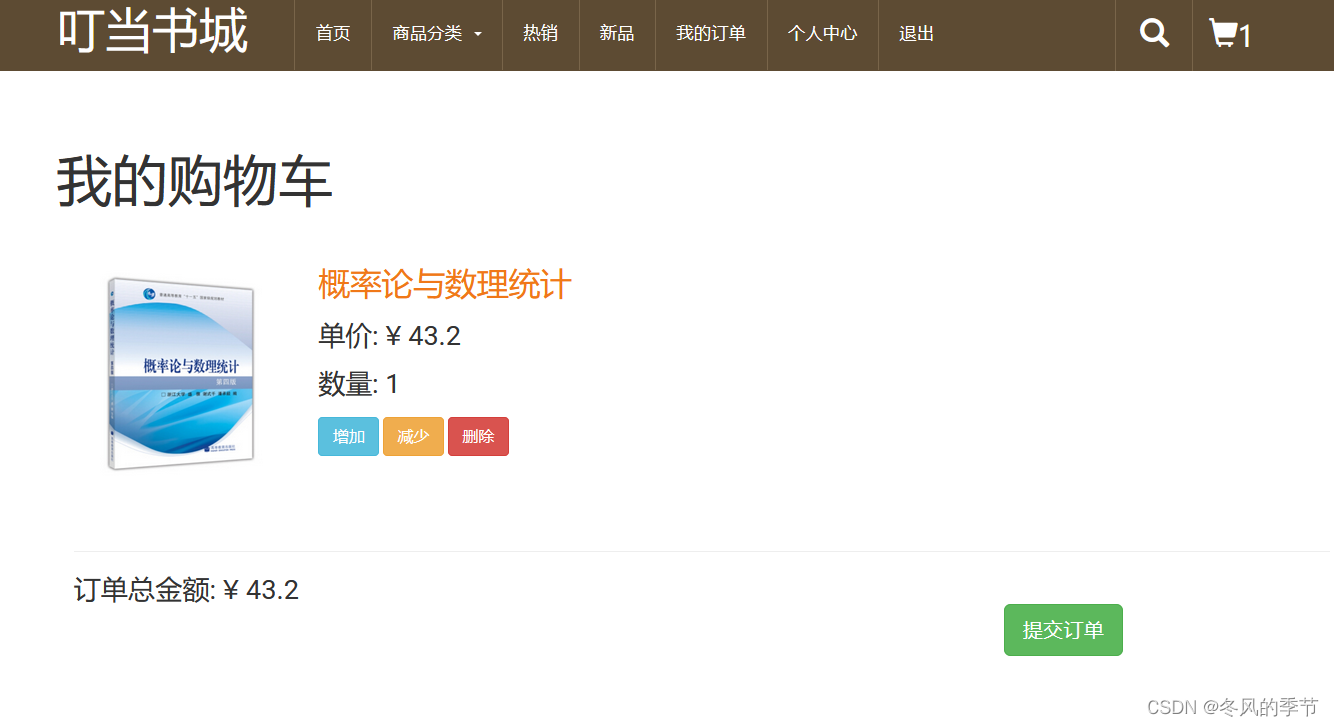View cart item count badge
This screenshot has height=727, width=1334.
click(x=1246, y=36)
